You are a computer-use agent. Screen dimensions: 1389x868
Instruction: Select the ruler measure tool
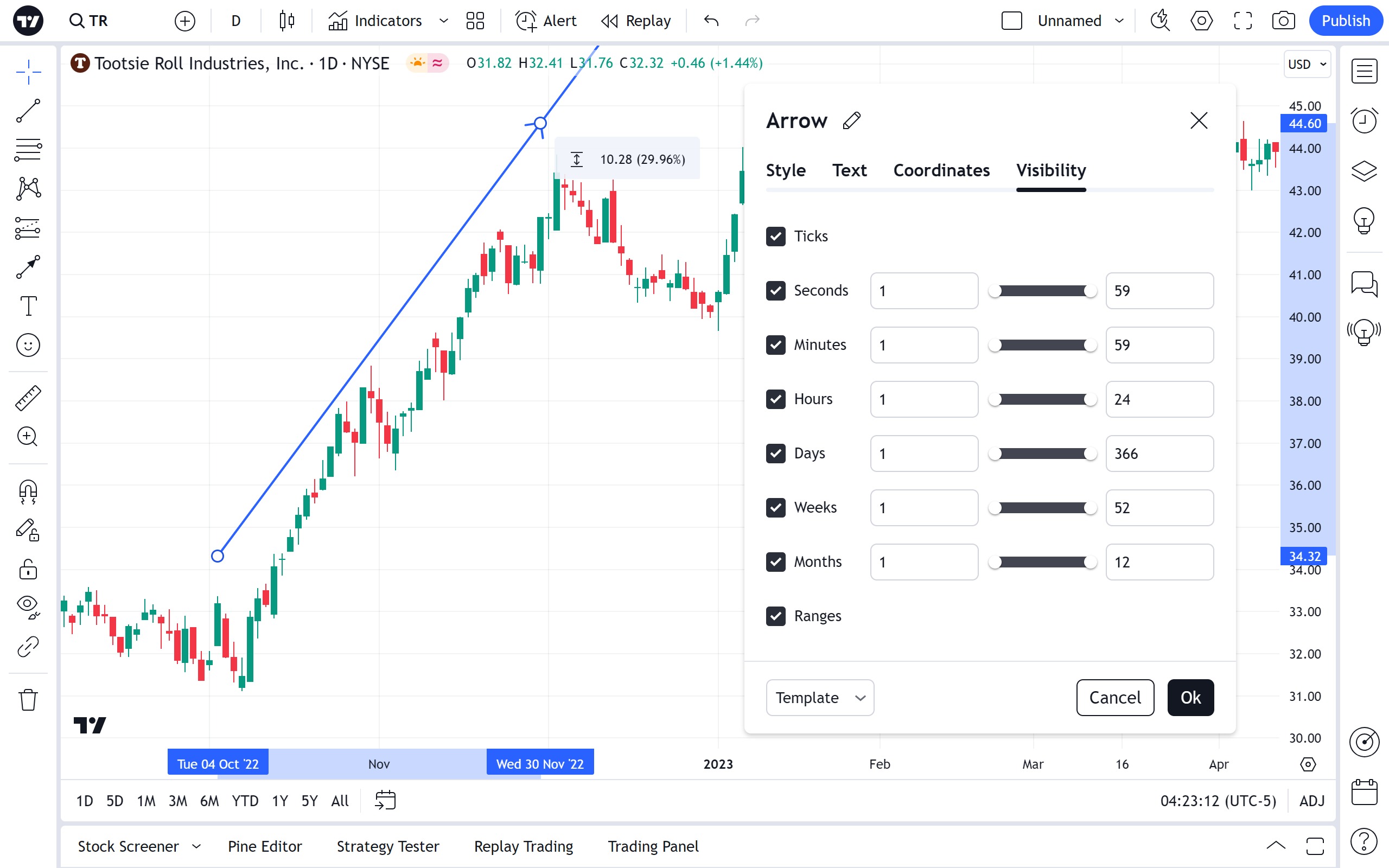28,398
